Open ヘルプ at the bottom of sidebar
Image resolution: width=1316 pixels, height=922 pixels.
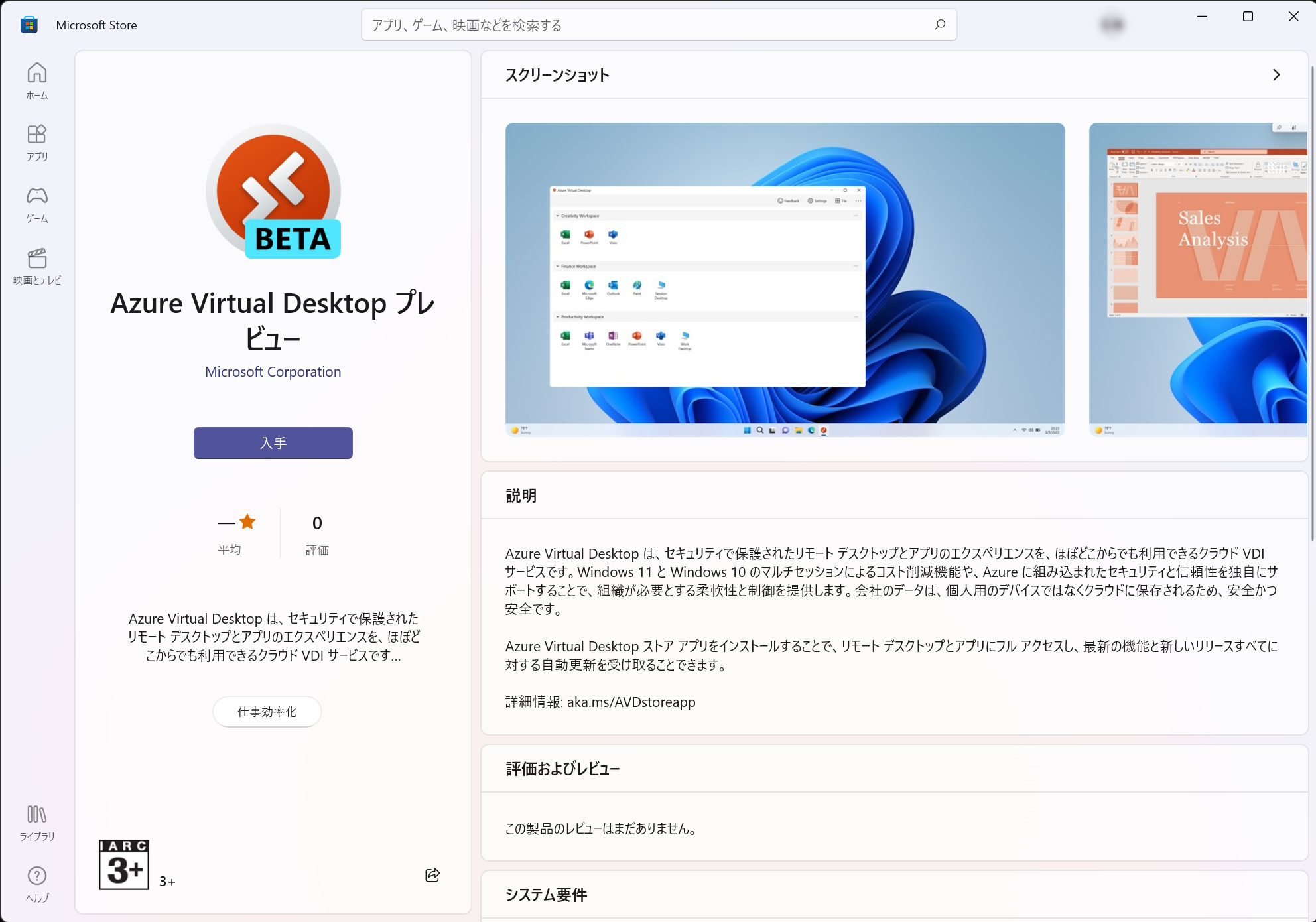(x=38, y=884)
